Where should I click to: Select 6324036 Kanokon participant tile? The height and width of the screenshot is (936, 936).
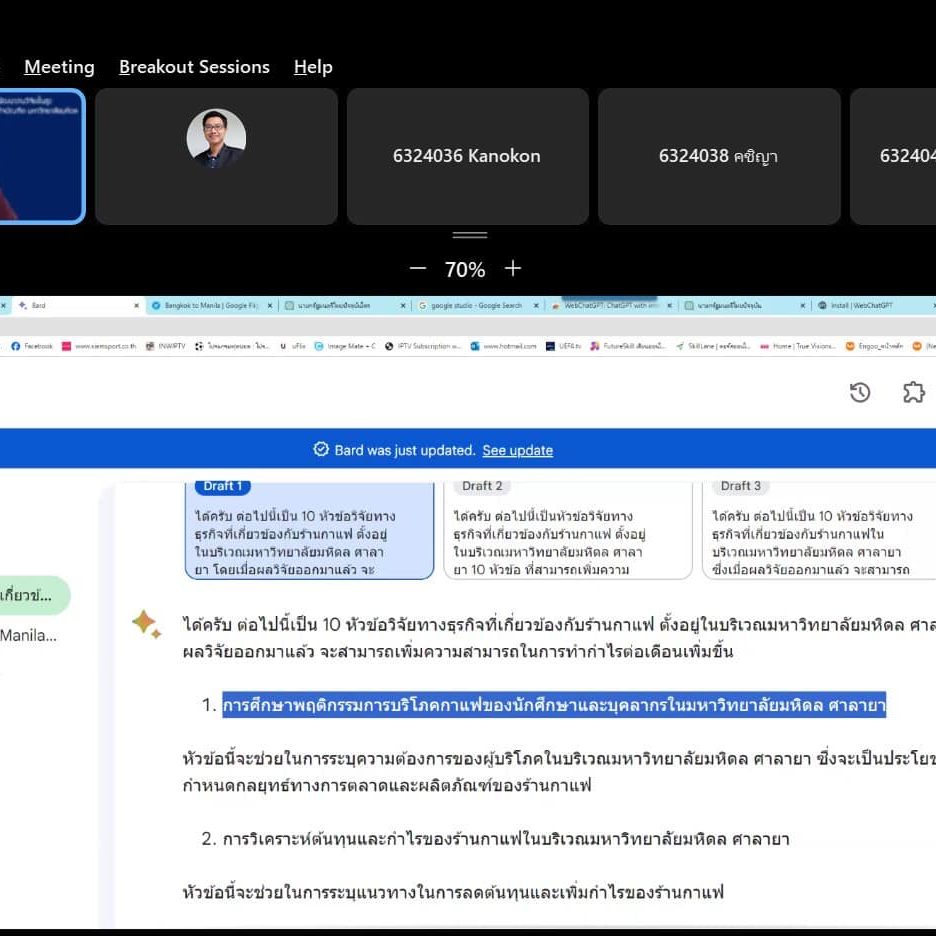click(466, 156)
